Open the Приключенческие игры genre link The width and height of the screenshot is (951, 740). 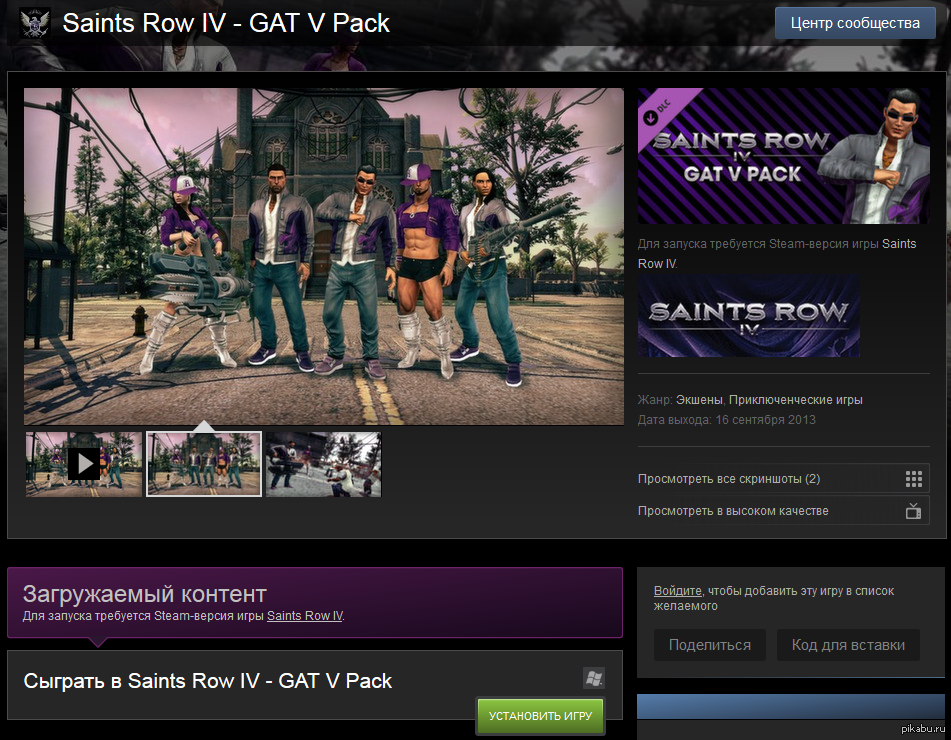point(796,400)
